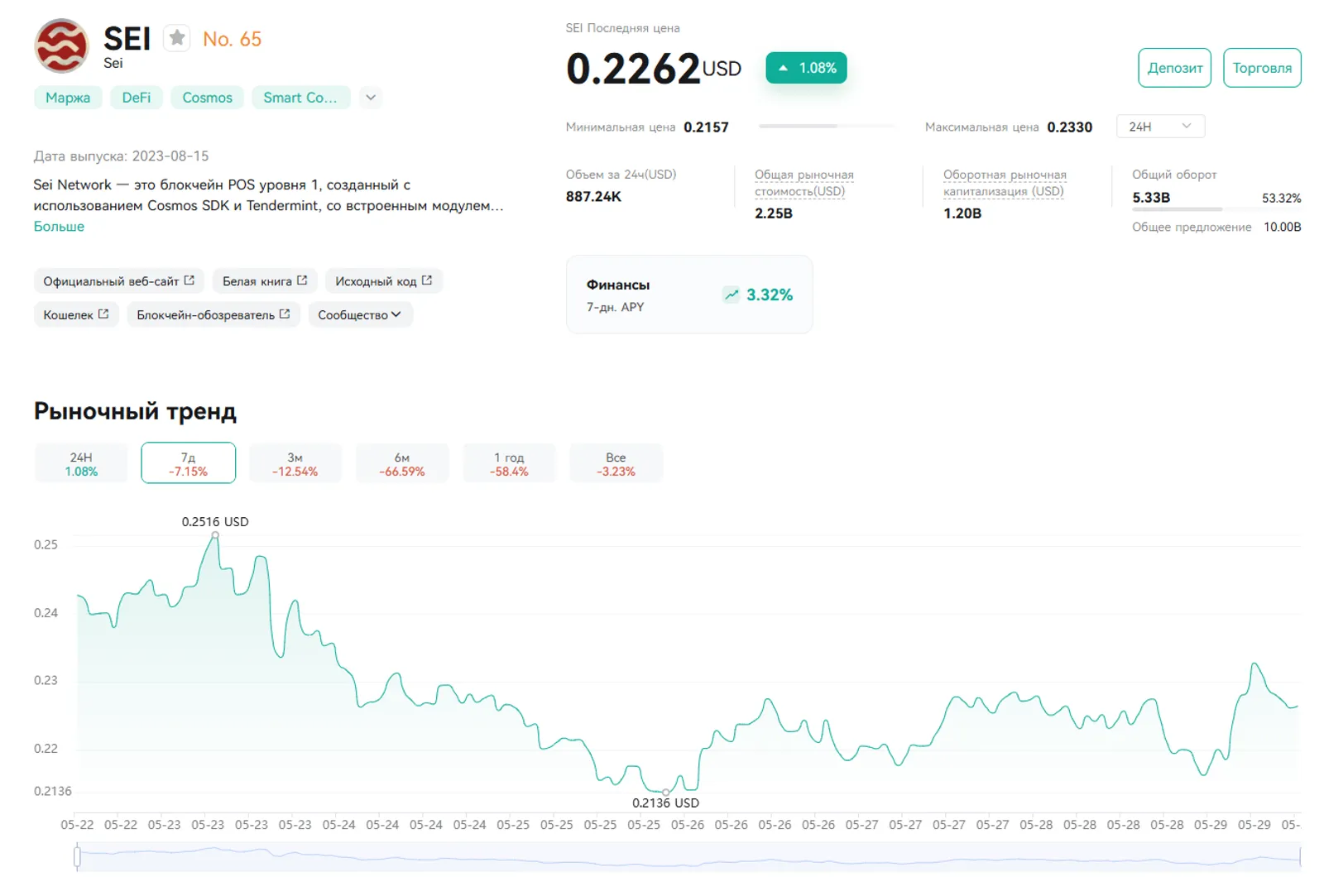The width and height of the screenshot is (1324, 896).
Task: Open Белая книга external link
Action: point(265,281)
